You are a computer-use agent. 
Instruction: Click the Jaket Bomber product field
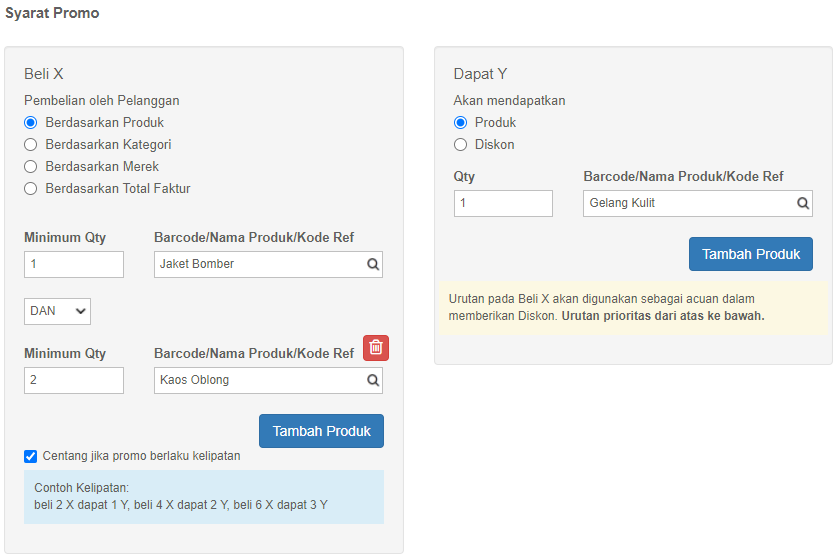(268, 264)
